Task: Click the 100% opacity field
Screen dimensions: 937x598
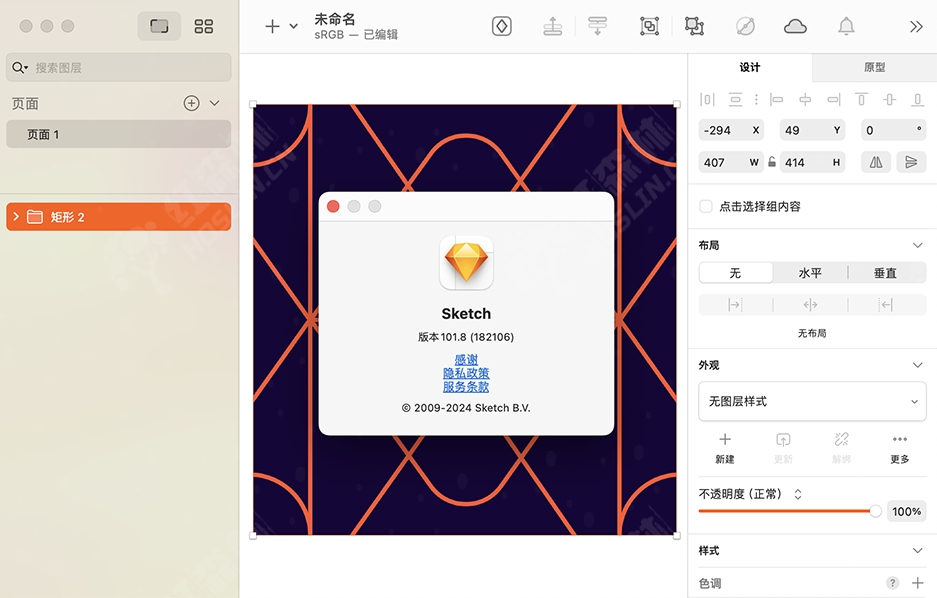Action: (x=907, y=511)
